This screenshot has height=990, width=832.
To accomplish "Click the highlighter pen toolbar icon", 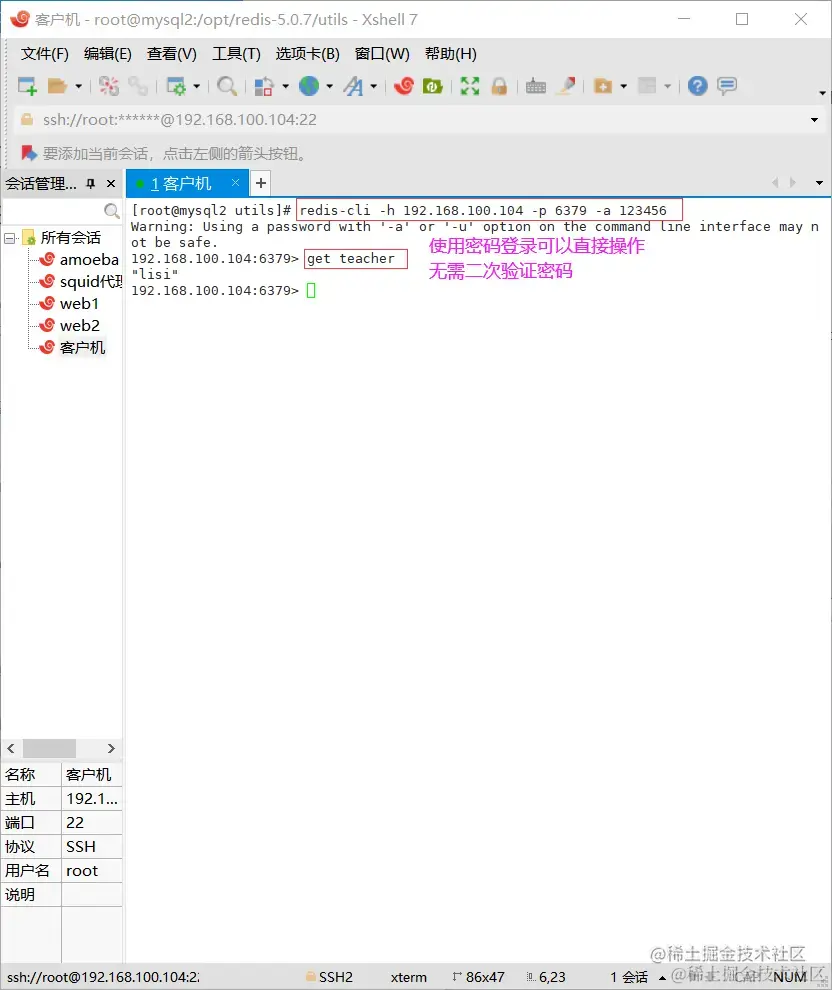I will 566,86.
